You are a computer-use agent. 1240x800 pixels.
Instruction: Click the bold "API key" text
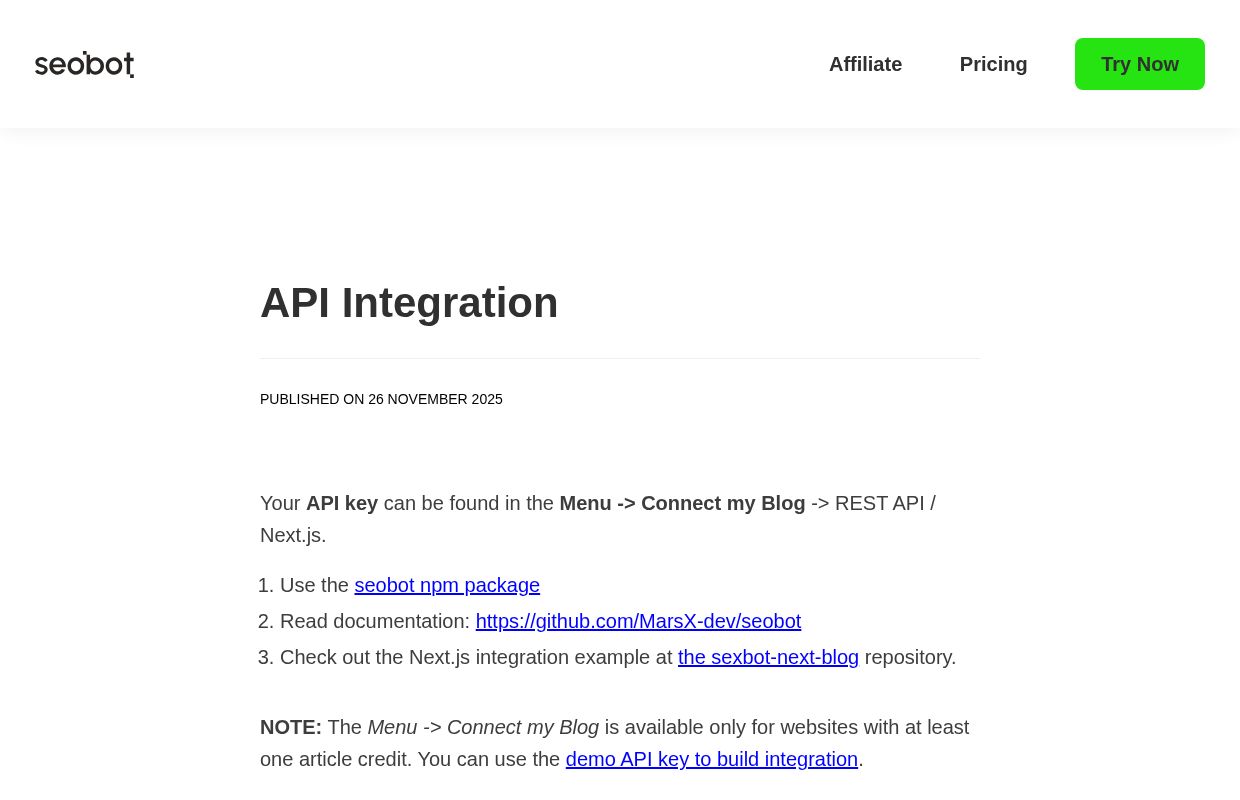342,503
